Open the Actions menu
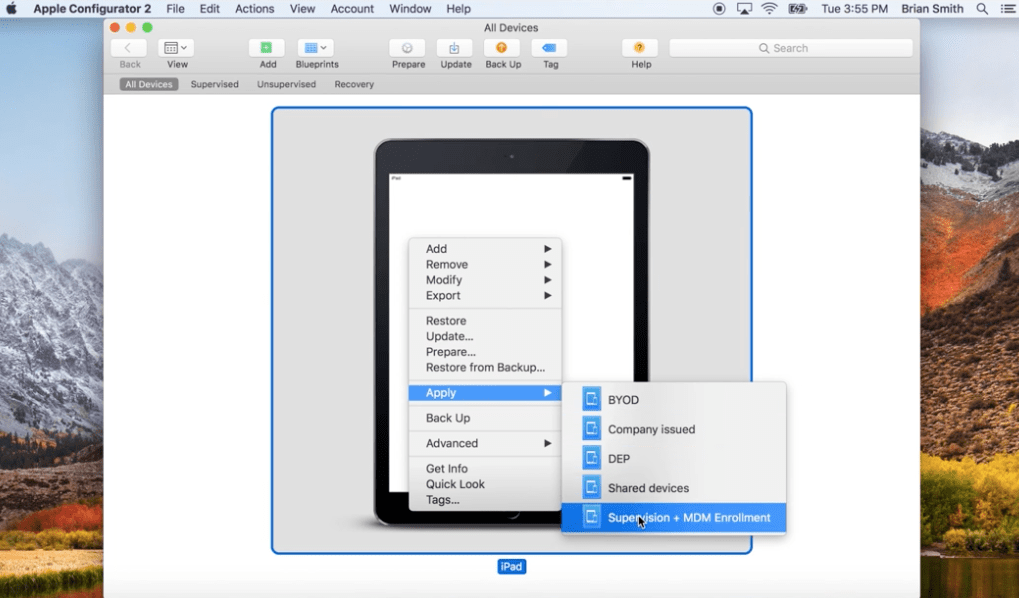 [x=254, y=8]
